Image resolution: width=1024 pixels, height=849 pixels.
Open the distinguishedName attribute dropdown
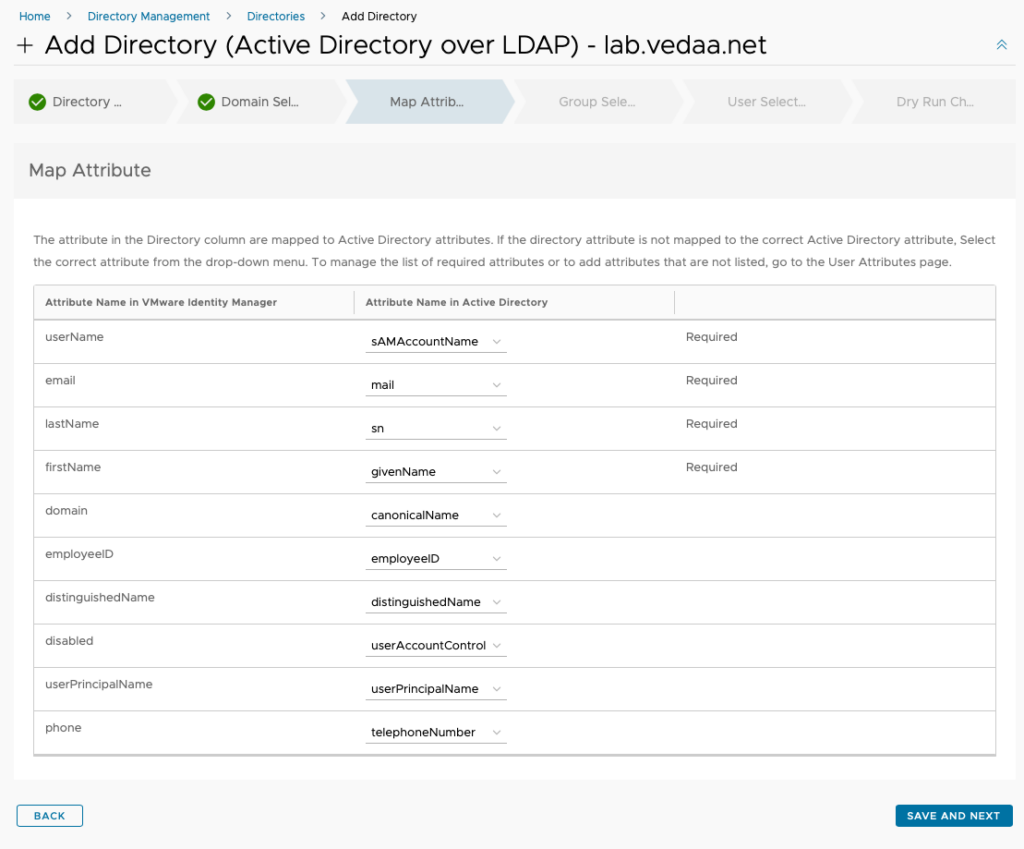point(436,602)
